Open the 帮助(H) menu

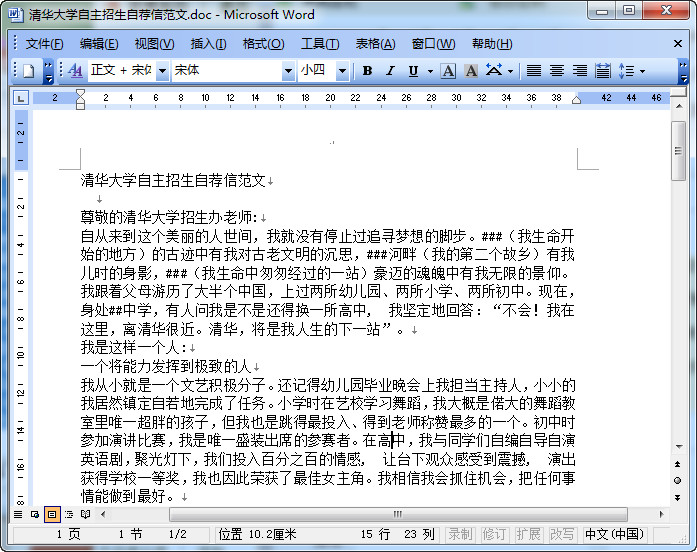(492, 44)
